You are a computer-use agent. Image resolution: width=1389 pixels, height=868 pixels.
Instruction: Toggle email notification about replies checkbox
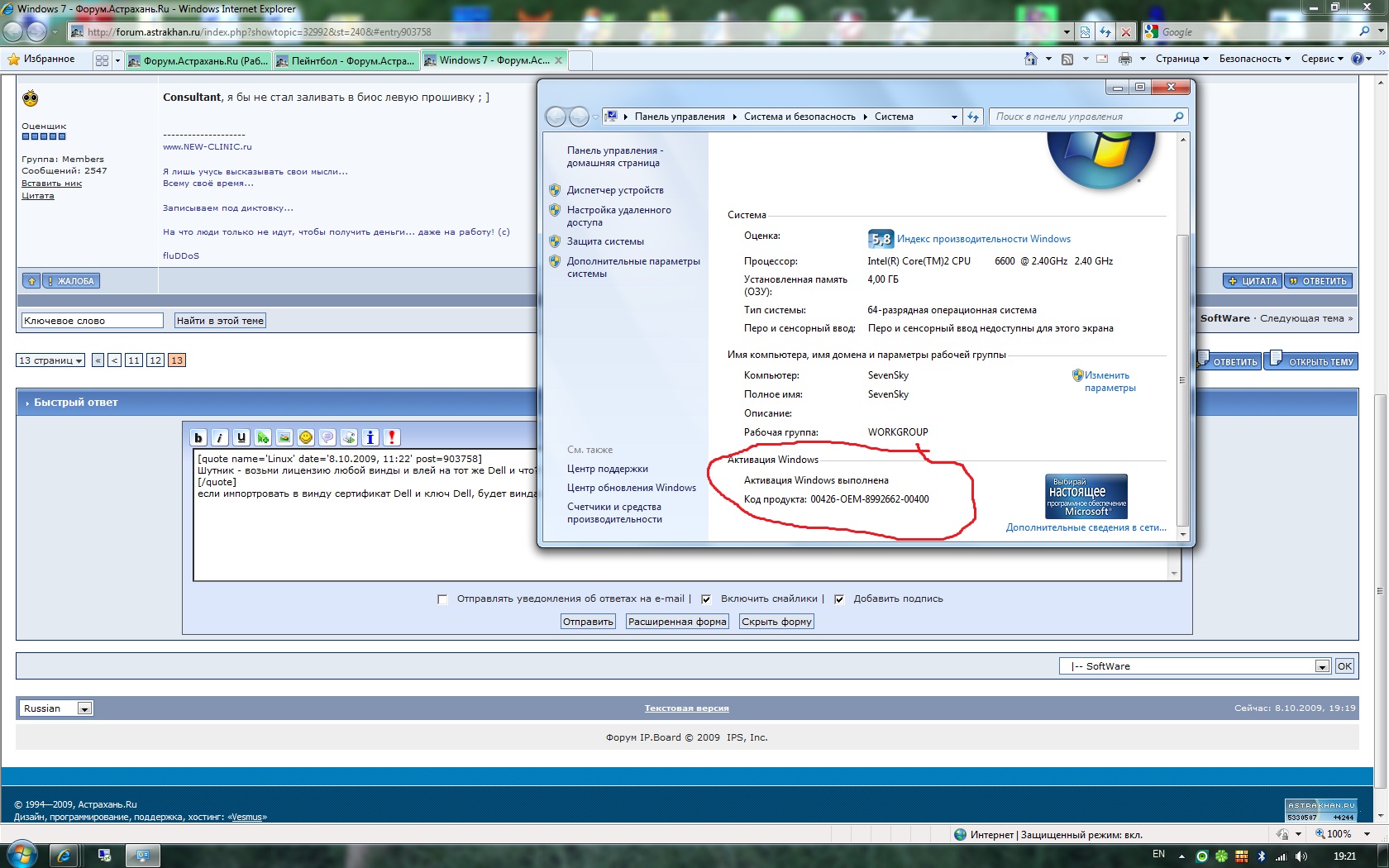[x=442, y=599]
